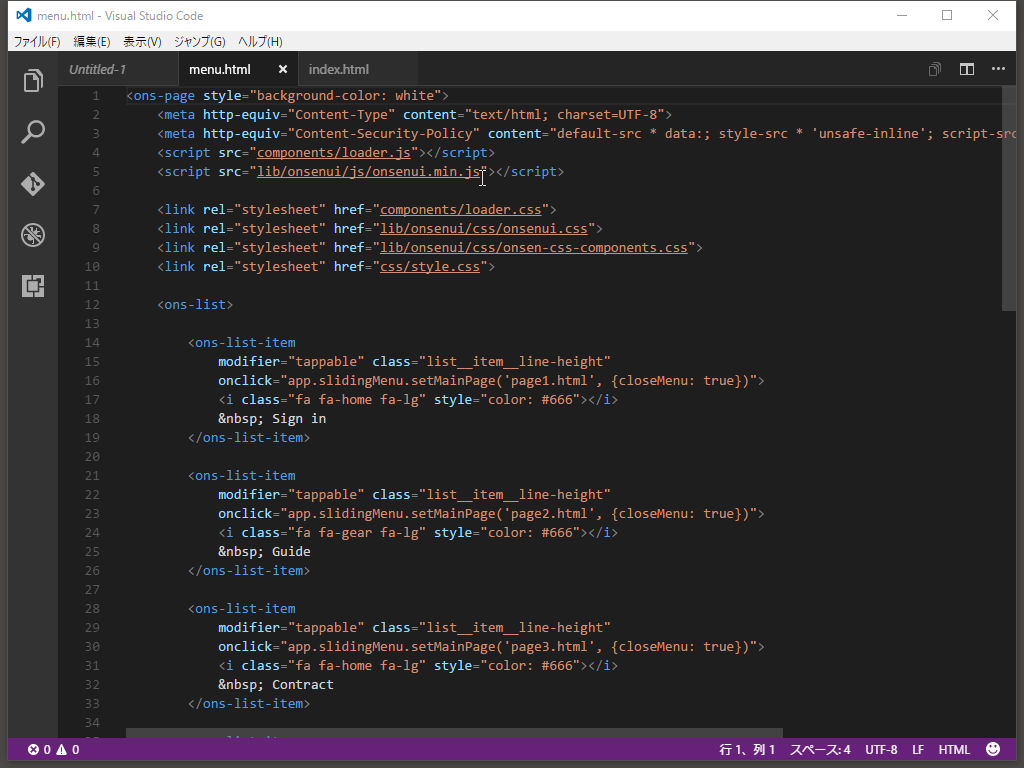The width and height of the screenshot is (1024, 768).
Task: Open the ヘルプ(H) menu
Action: pyautogui.click(x=260, y=42)
